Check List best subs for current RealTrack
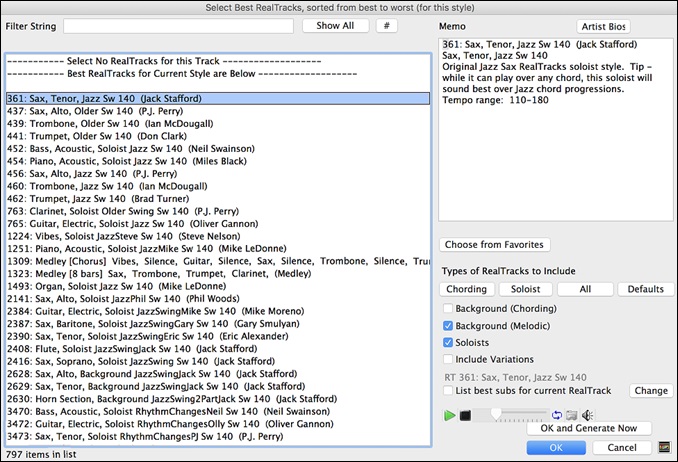This screenshot has width=678, height=462. pos(447,390)
